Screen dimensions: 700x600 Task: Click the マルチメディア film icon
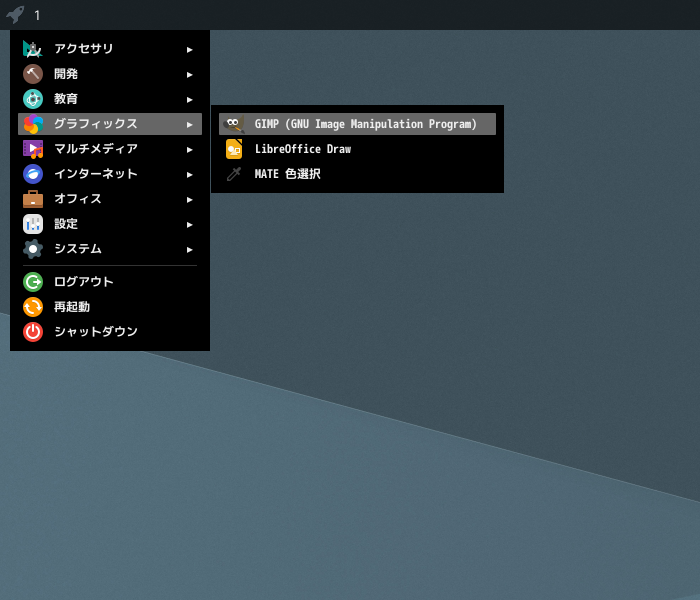33,149
